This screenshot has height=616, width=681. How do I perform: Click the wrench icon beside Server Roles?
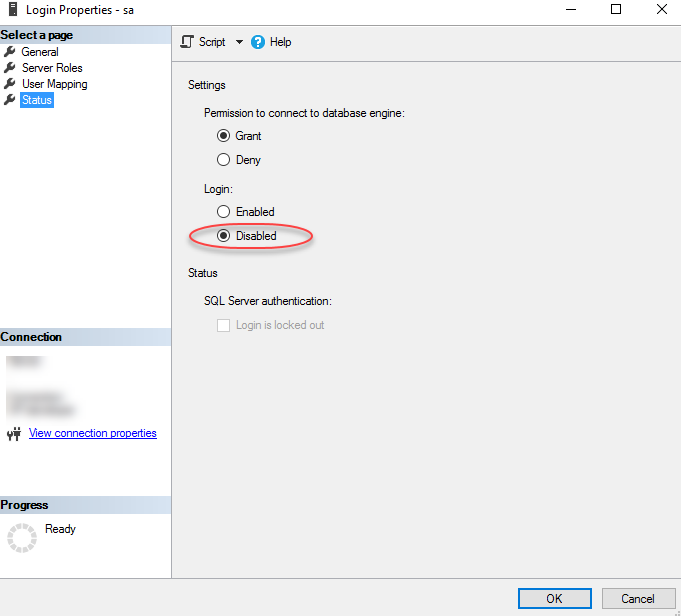click(10, 68)
